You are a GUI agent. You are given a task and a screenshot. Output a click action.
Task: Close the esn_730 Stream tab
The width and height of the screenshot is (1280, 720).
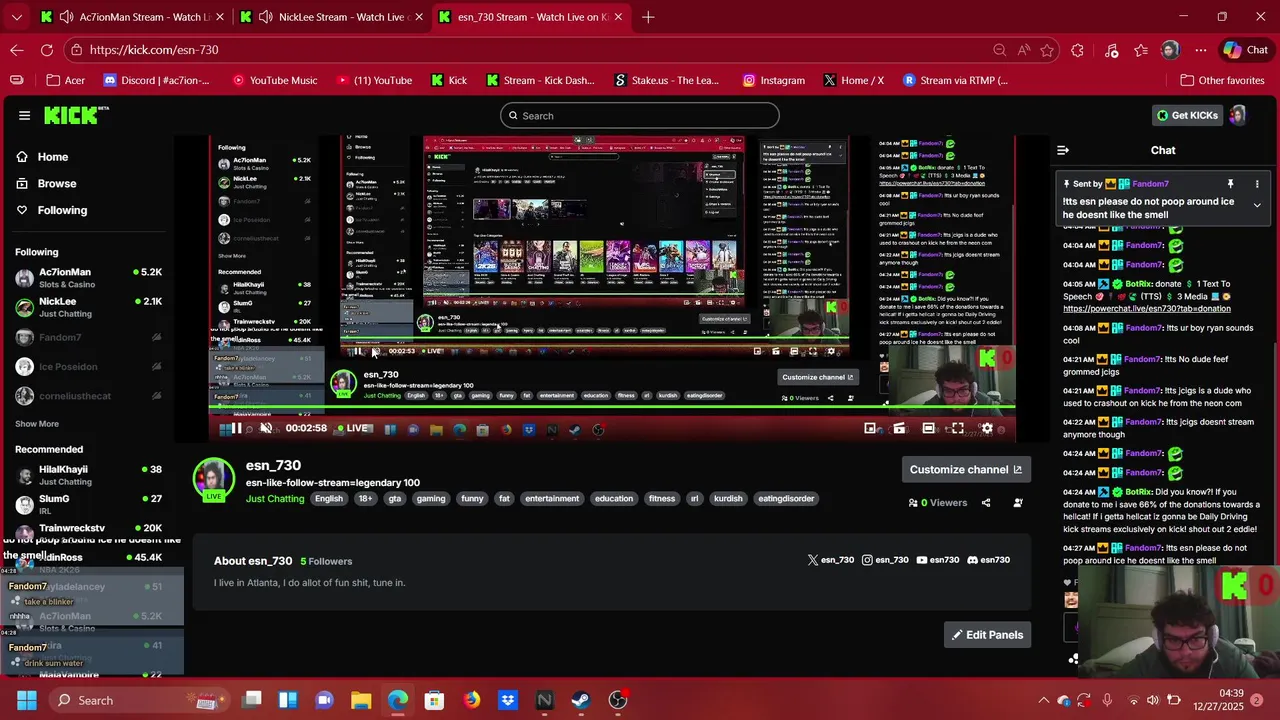(x=619, y=17)
